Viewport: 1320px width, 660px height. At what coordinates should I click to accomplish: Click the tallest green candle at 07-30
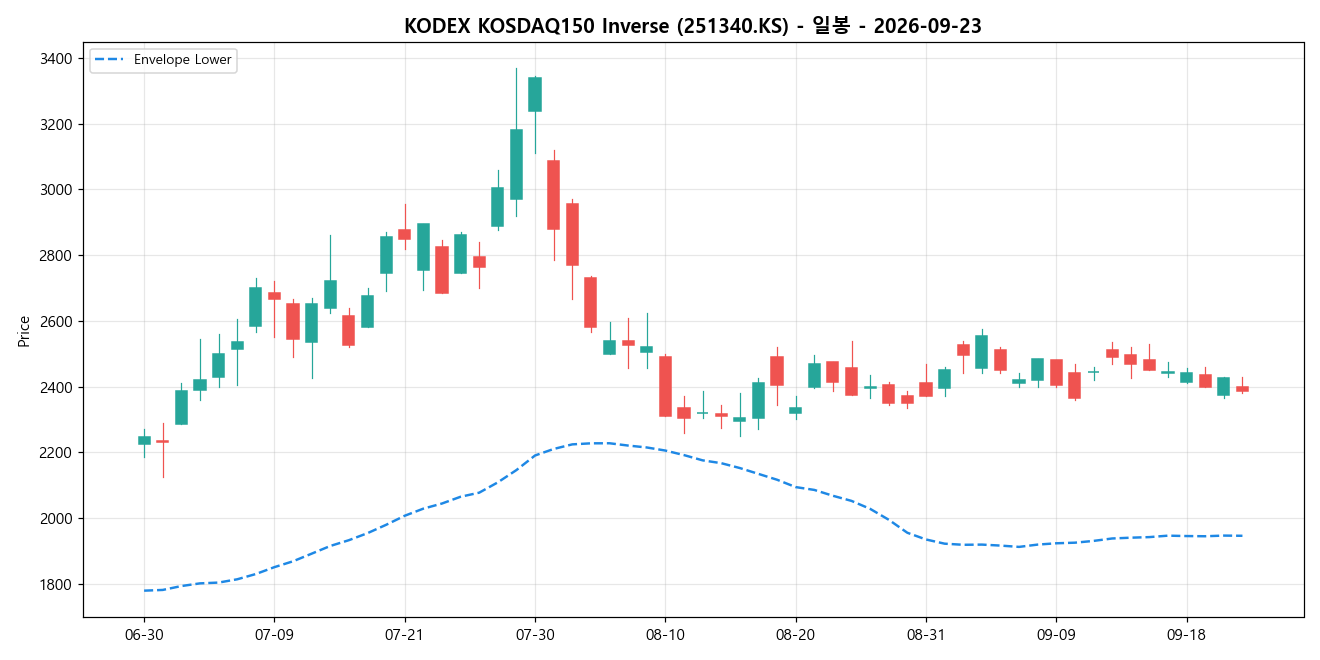(x=535, y=94)
